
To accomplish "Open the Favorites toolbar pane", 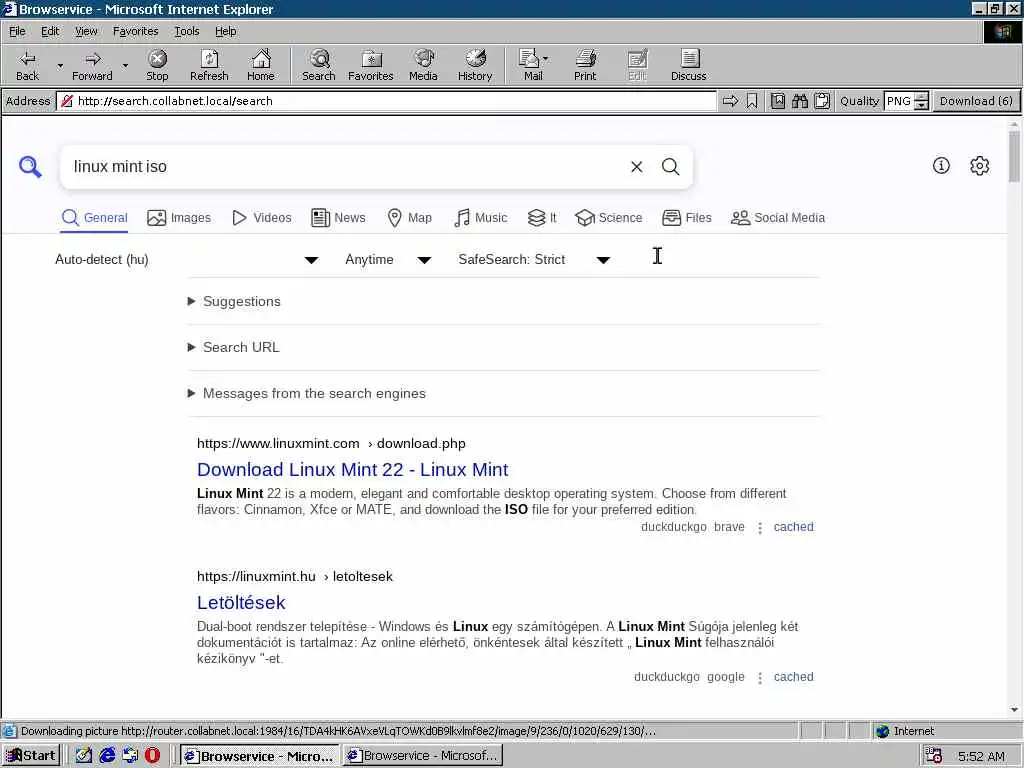I will (x=371, y=65).
